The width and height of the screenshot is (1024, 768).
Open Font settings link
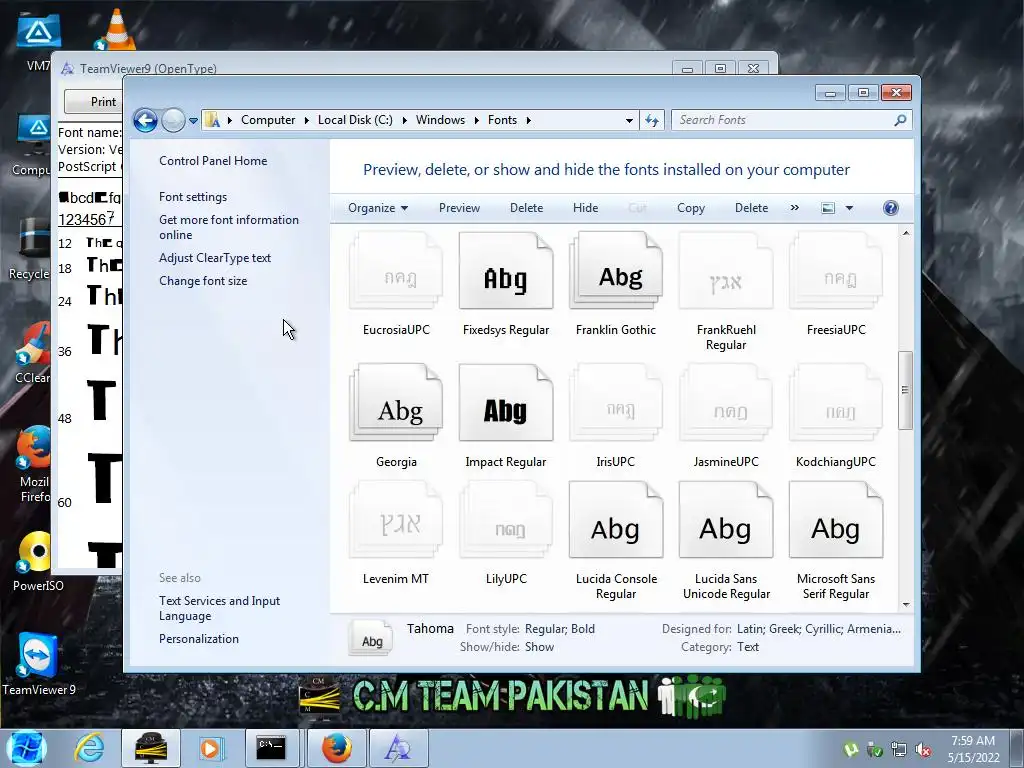point(193,197)
